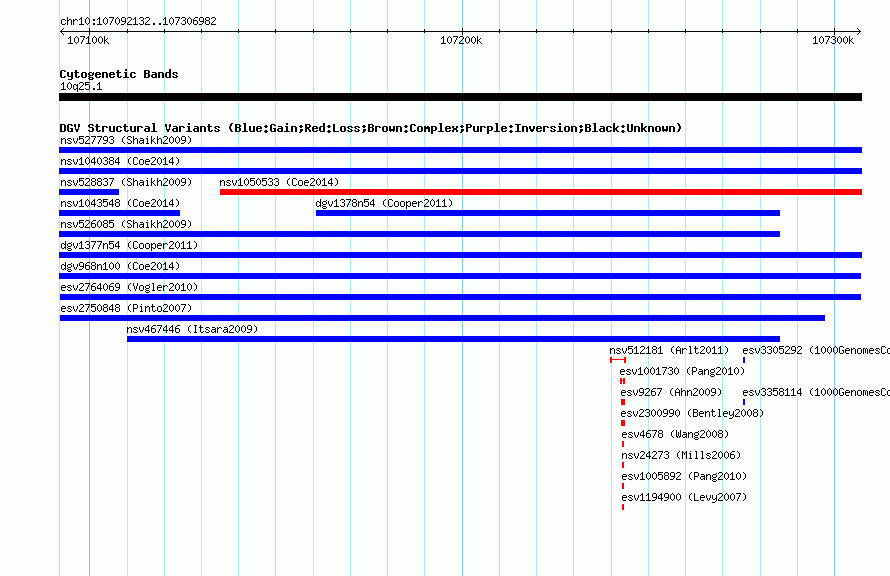Open dgv1377n54 (Cooper2011) label
890x576 pixels.
click(129, 245)
